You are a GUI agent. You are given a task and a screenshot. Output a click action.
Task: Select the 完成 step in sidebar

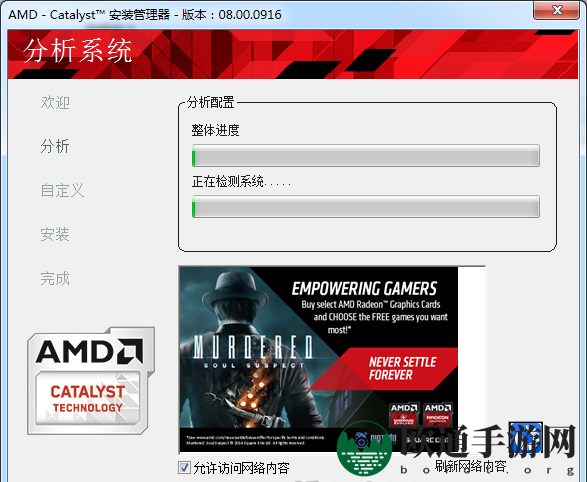[55, 278]
